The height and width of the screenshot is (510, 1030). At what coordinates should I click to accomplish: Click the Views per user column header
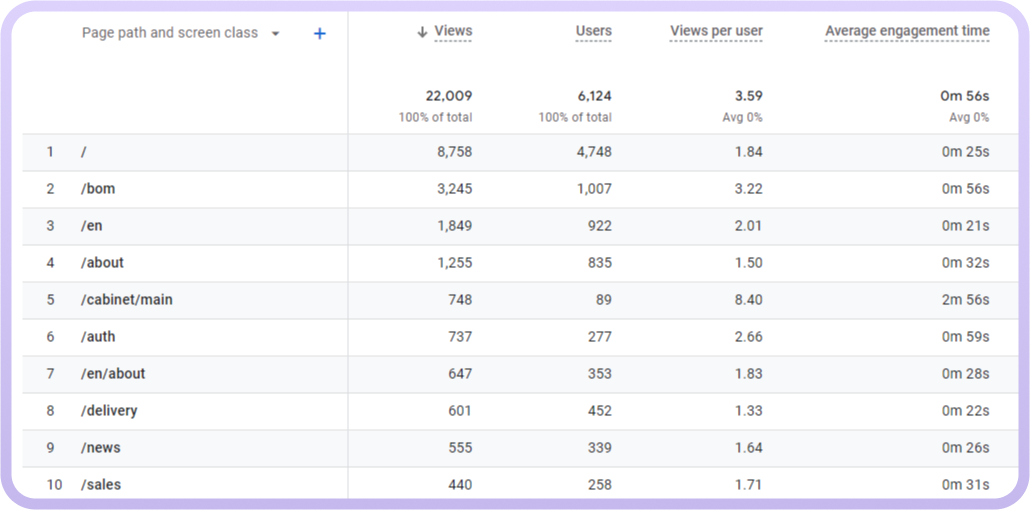click(716, 32)
